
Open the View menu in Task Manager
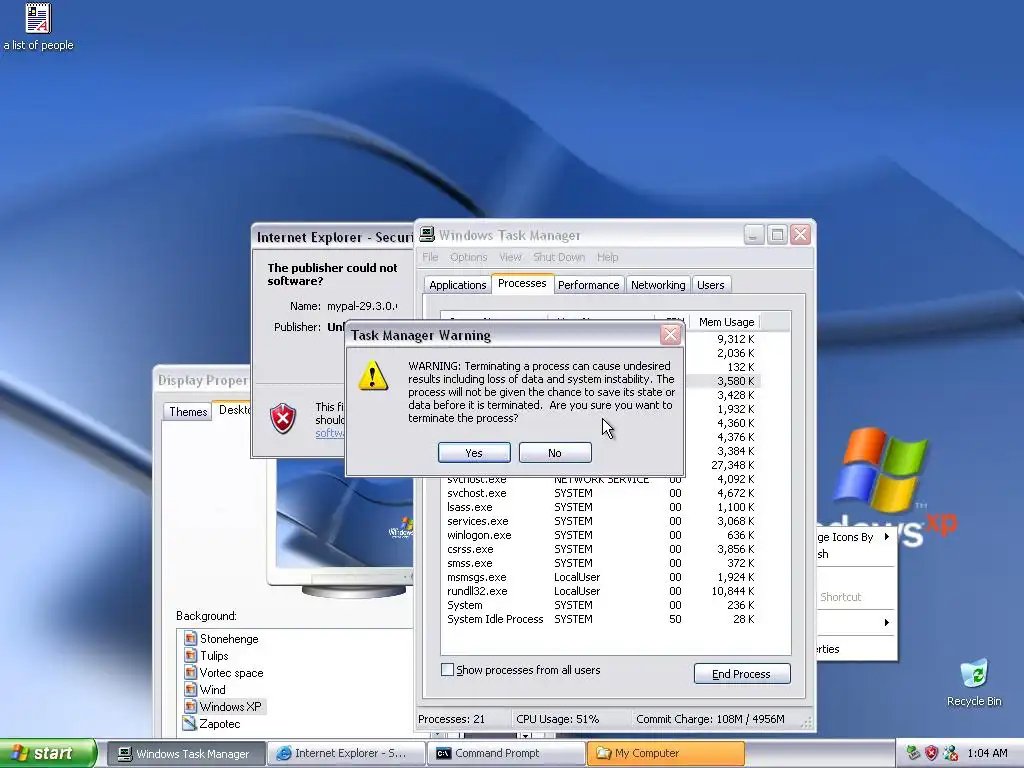pos(510,257)
